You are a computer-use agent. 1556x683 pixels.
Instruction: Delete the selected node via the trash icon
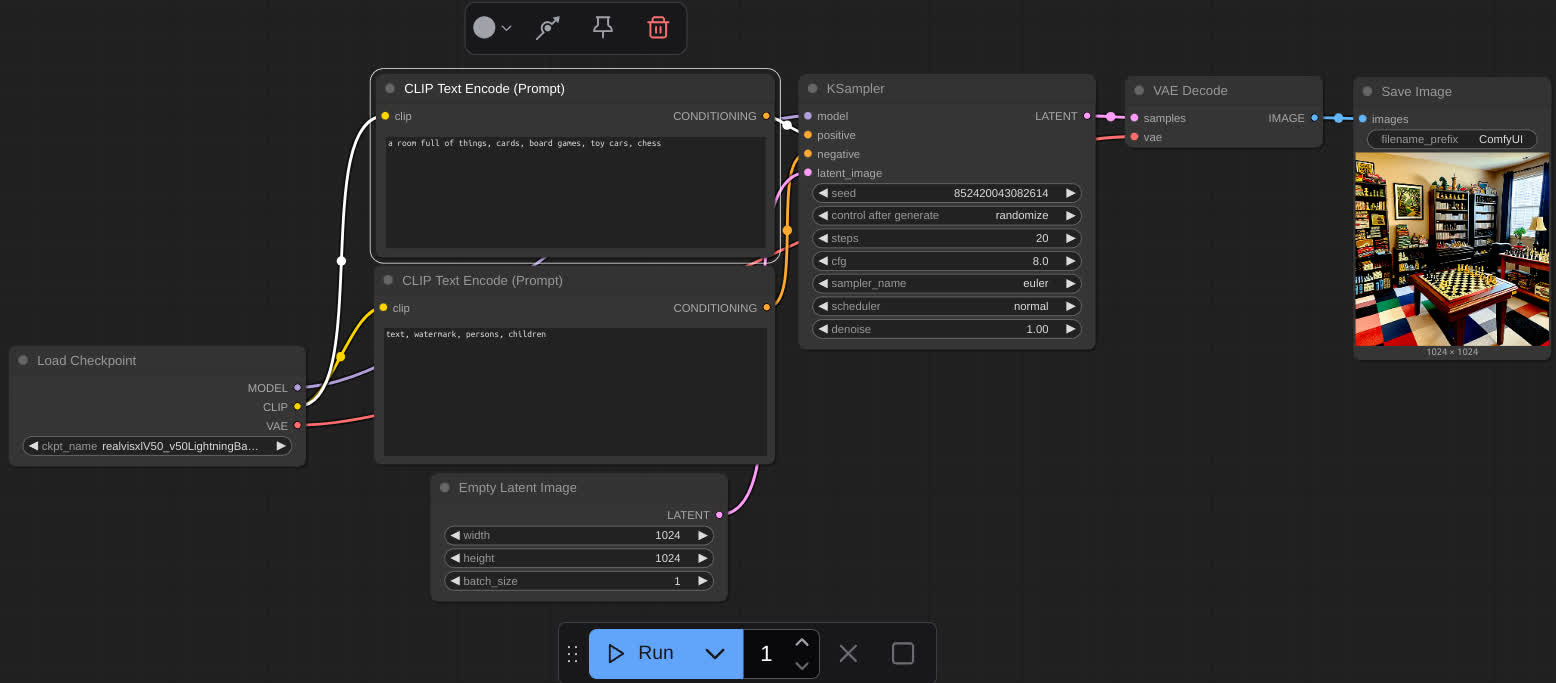coord(658,27)
